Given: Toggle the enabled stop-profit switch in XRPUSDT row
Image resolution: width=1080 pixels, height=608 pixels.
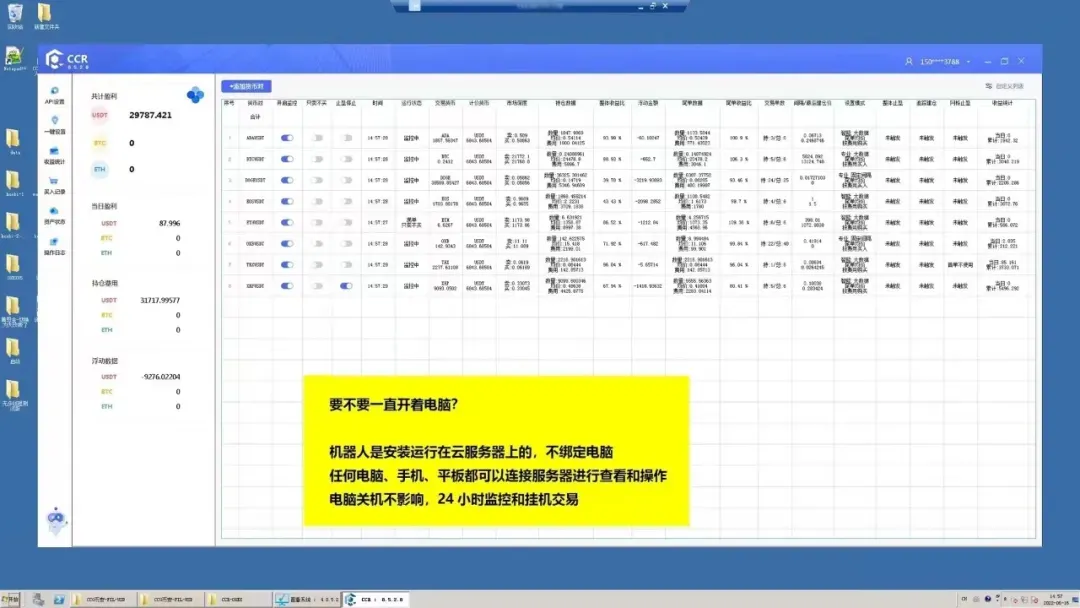Looking at the screenshot, I should [x=346, y=286].
